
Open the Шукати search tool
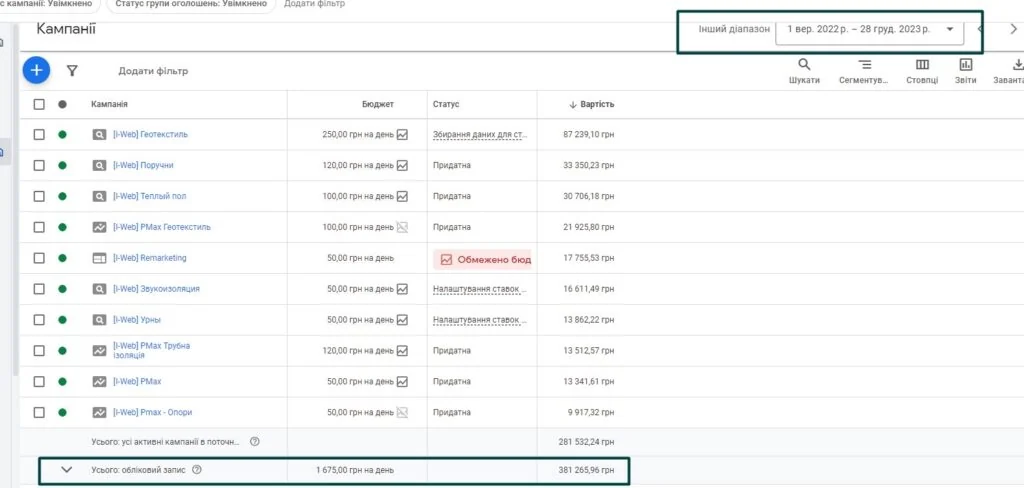804,71
